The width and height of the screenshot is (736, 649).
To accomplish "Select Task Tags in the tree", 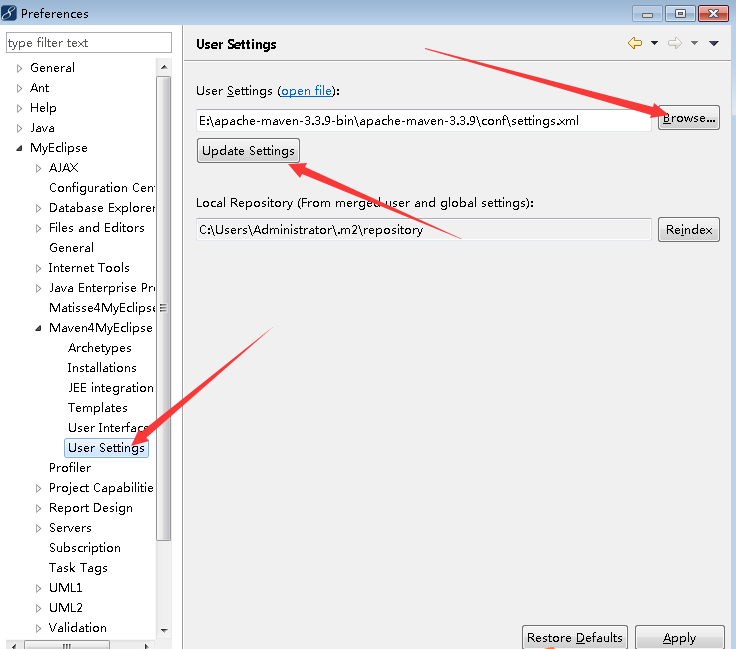I will tap(78, 568).
